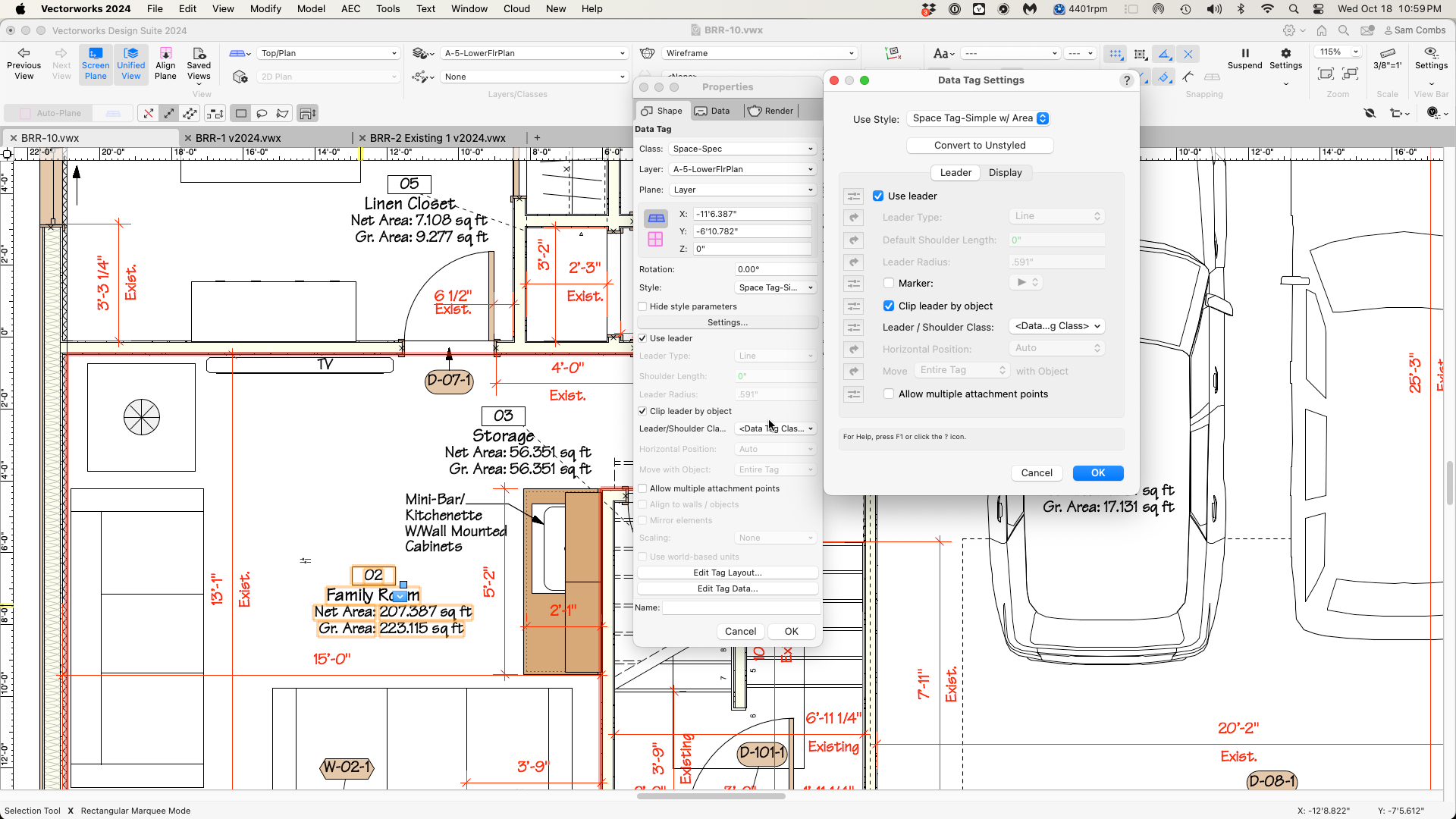
Task: Click Convert to Unstyled button
Action: pyautogui.click(x=979, y=145)
